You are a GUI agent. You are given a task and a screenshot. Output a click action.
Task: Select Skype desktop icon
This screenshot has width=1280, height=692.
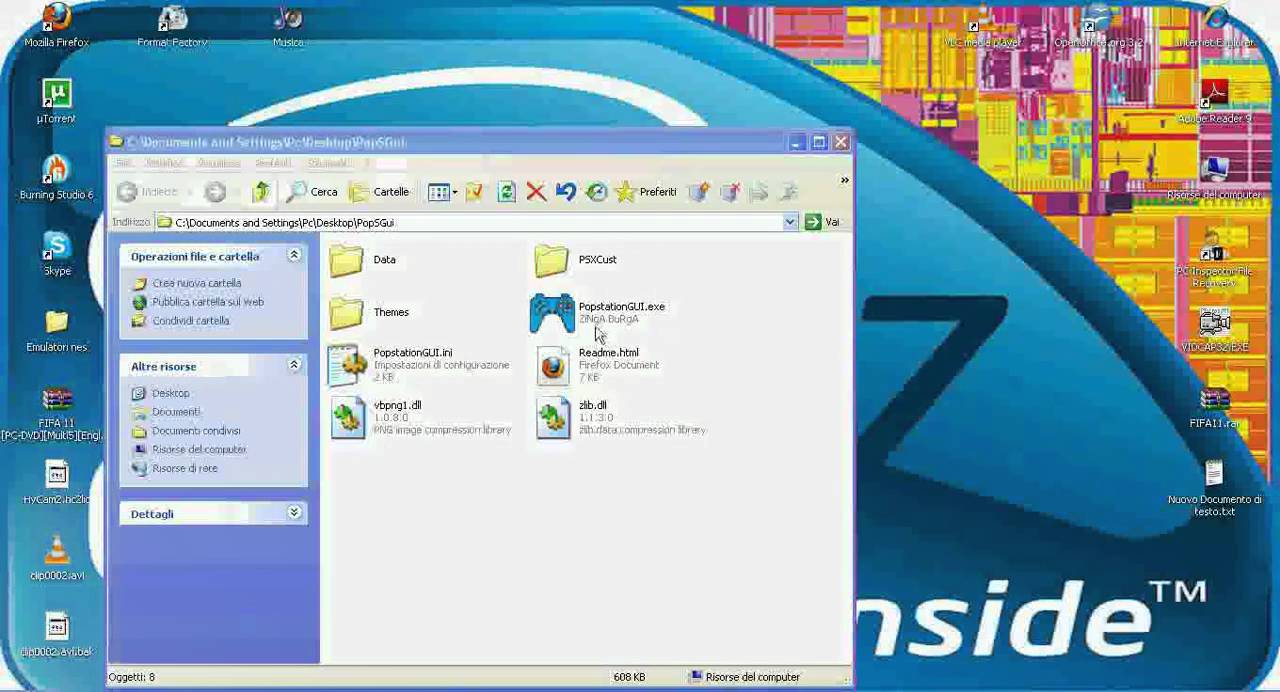57,254
